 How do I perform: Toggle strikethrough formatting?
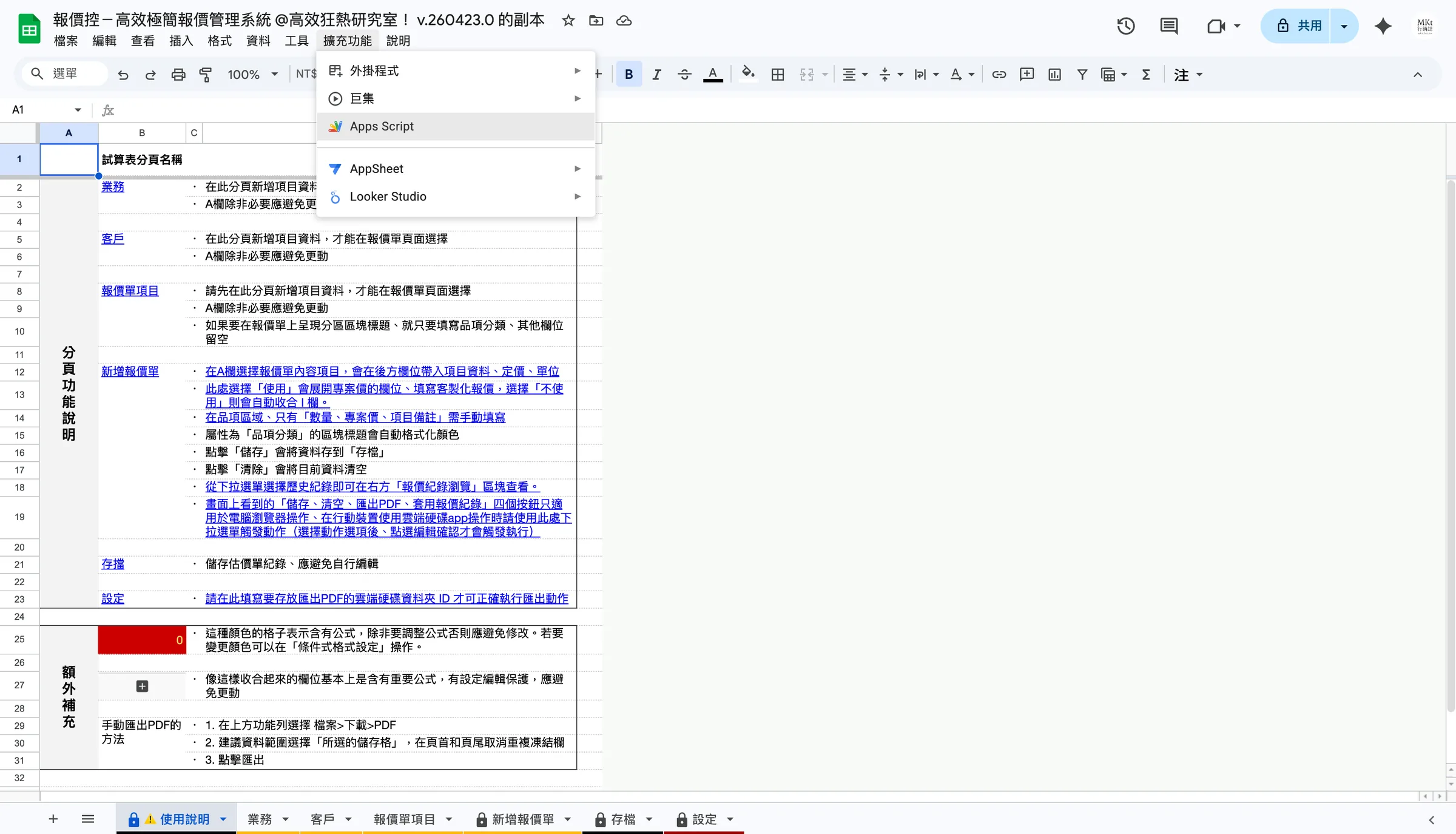684,75
